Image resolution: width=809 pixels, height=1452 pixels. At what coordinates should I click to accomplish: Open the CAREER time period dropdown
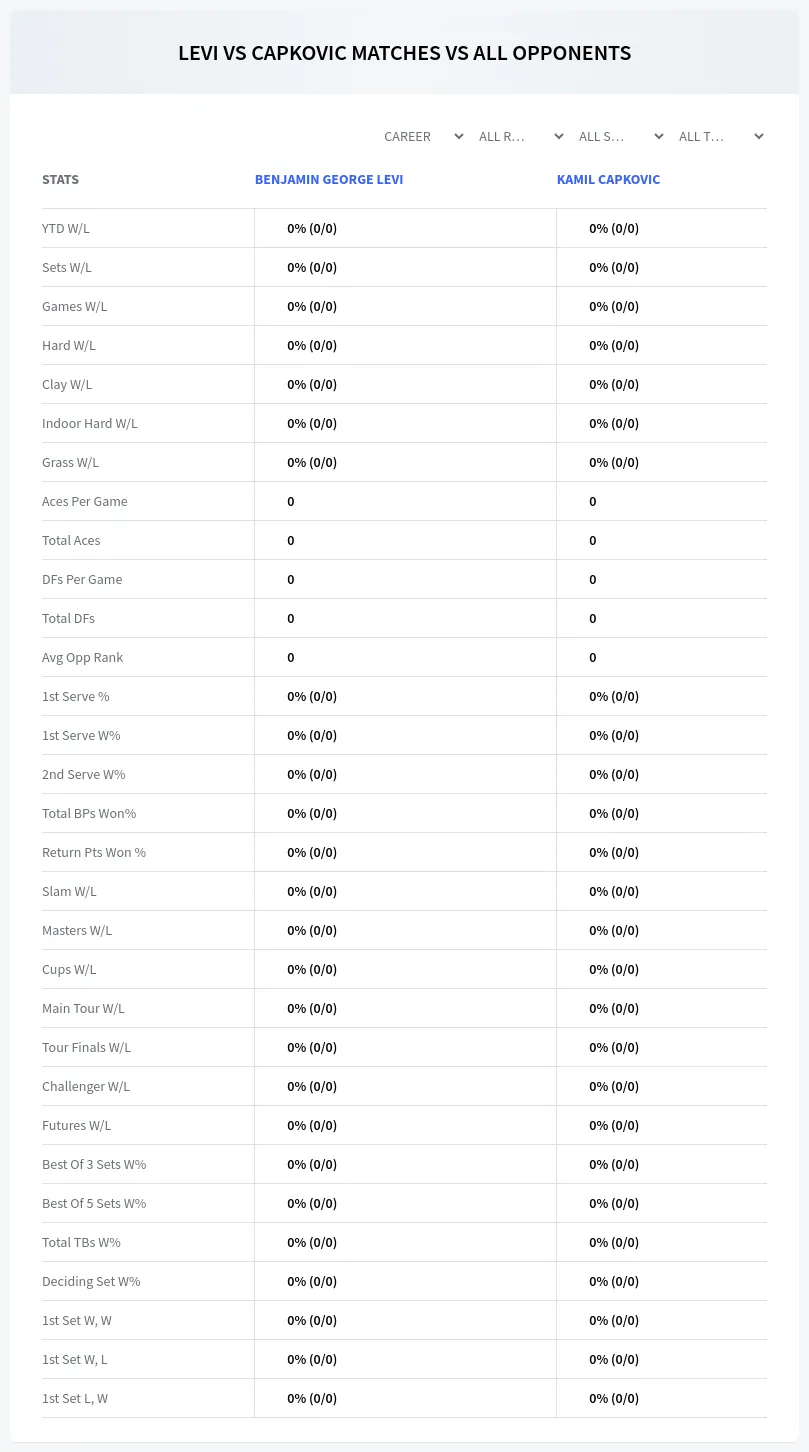coord(421,136)
